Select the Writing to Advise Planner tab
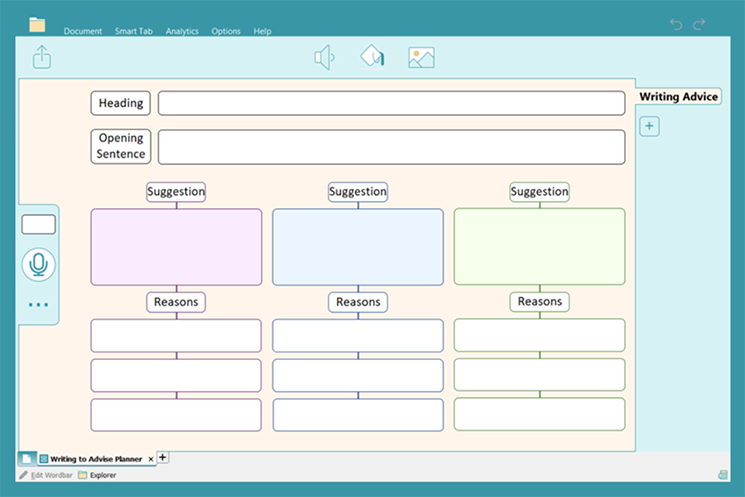 pyautogui.click(x=96, y=459)
